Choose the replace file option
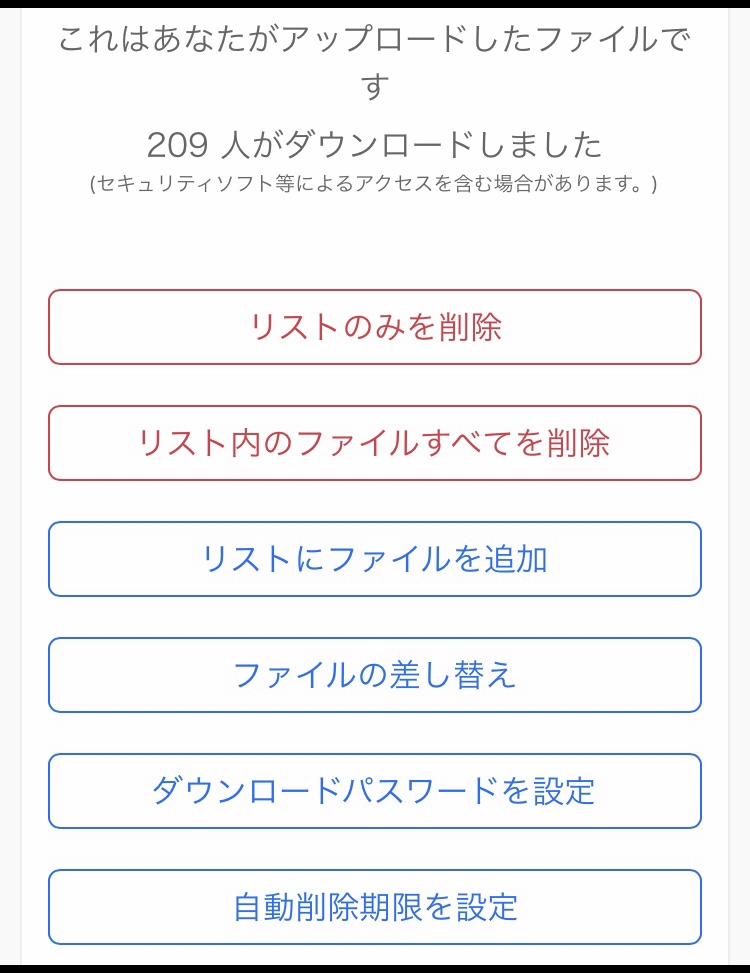The image size is (750, 973). coord(375,675)
